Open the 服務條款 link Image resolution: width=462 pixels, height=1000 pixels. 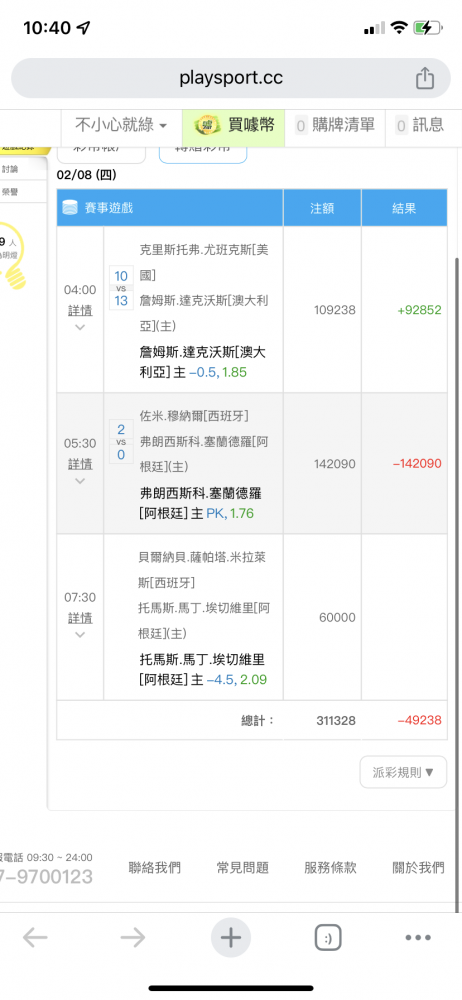[331, 867]
